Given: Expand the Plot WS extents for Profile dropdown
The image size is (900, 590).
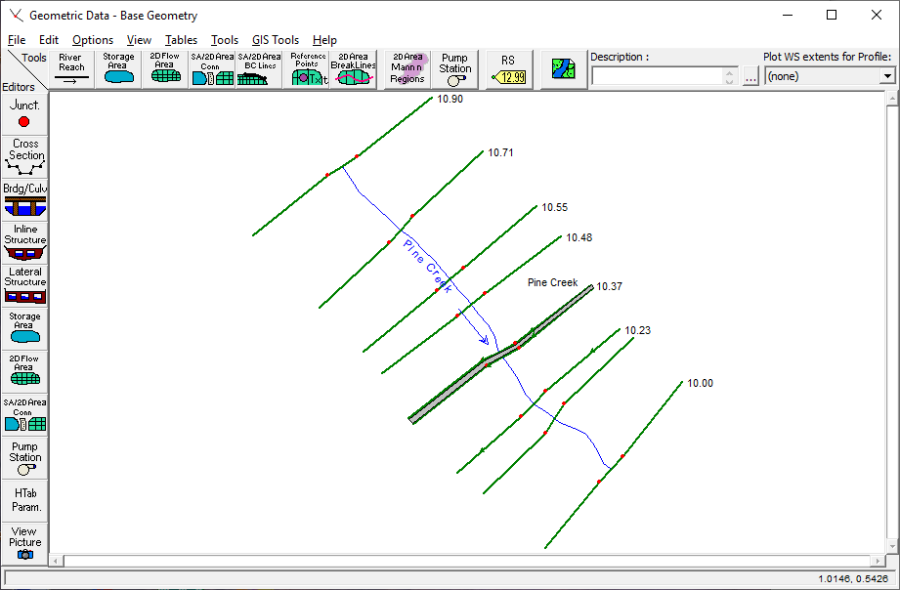Looking at the screenshot, I should tap(887, 76).
